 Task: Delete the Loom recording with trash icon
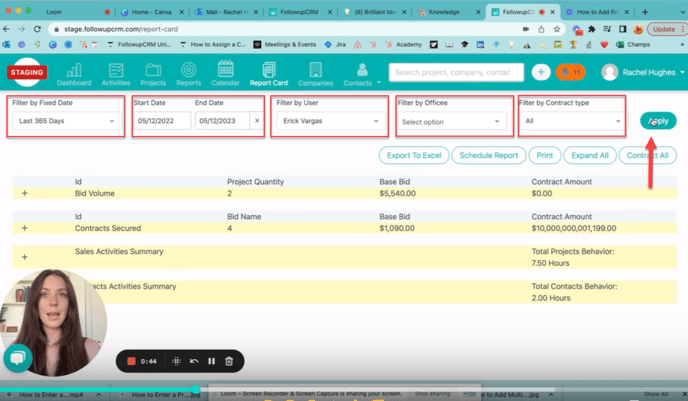coord(229,361)
